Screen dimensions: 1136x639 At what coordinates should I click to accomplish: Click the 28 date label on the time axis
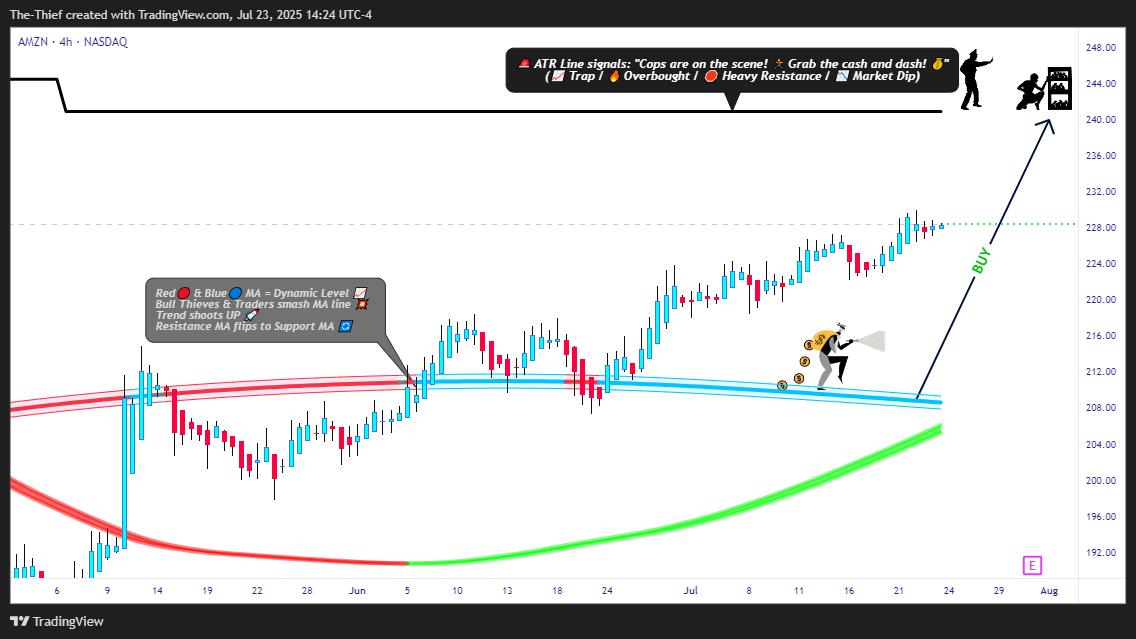point(307,590)
